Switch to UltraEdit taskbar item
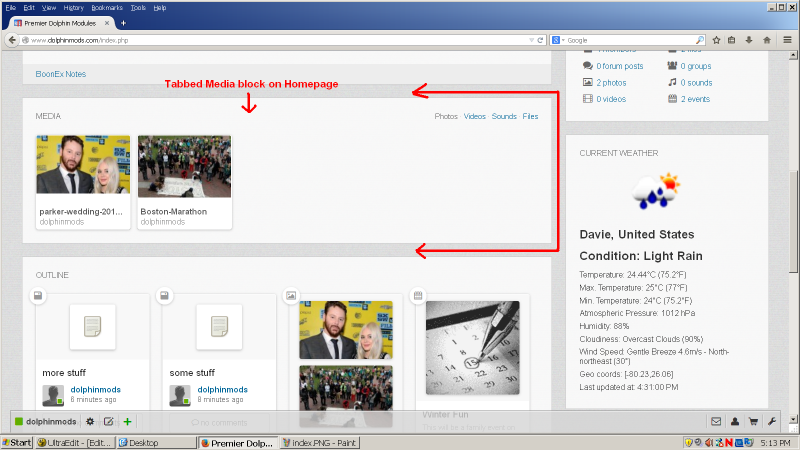Viewport: 800px width, 450px height. pyautogui.click(x=74, y=442)
